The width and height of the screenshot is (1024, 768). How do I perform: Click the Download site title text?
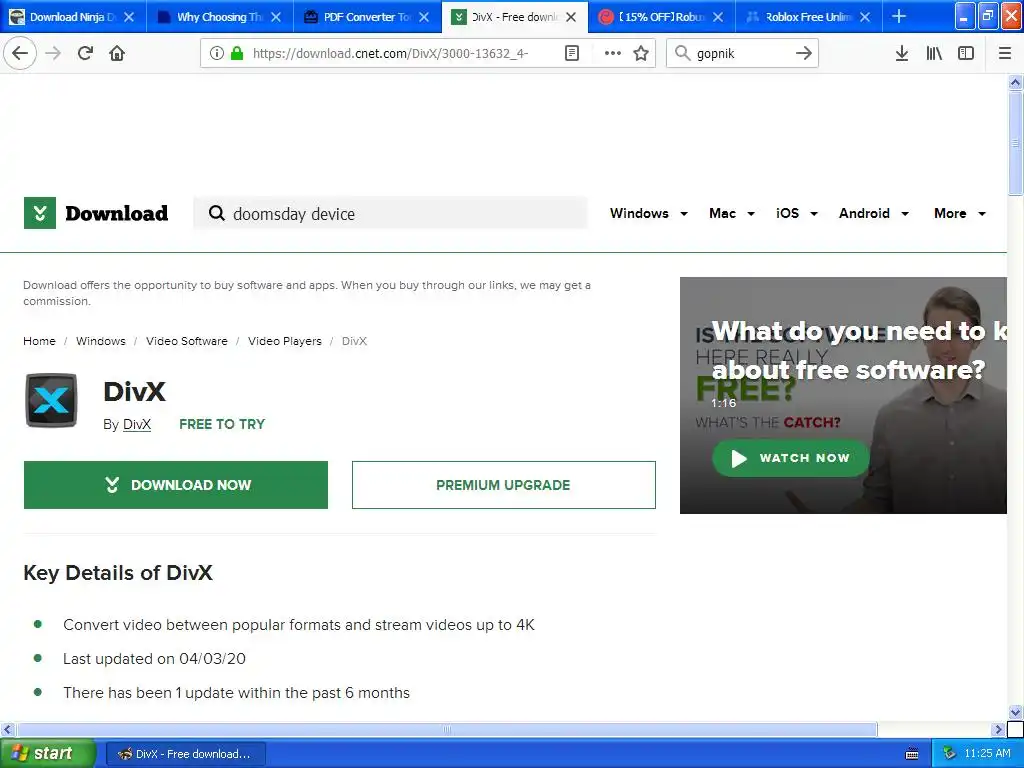[117, 214]
